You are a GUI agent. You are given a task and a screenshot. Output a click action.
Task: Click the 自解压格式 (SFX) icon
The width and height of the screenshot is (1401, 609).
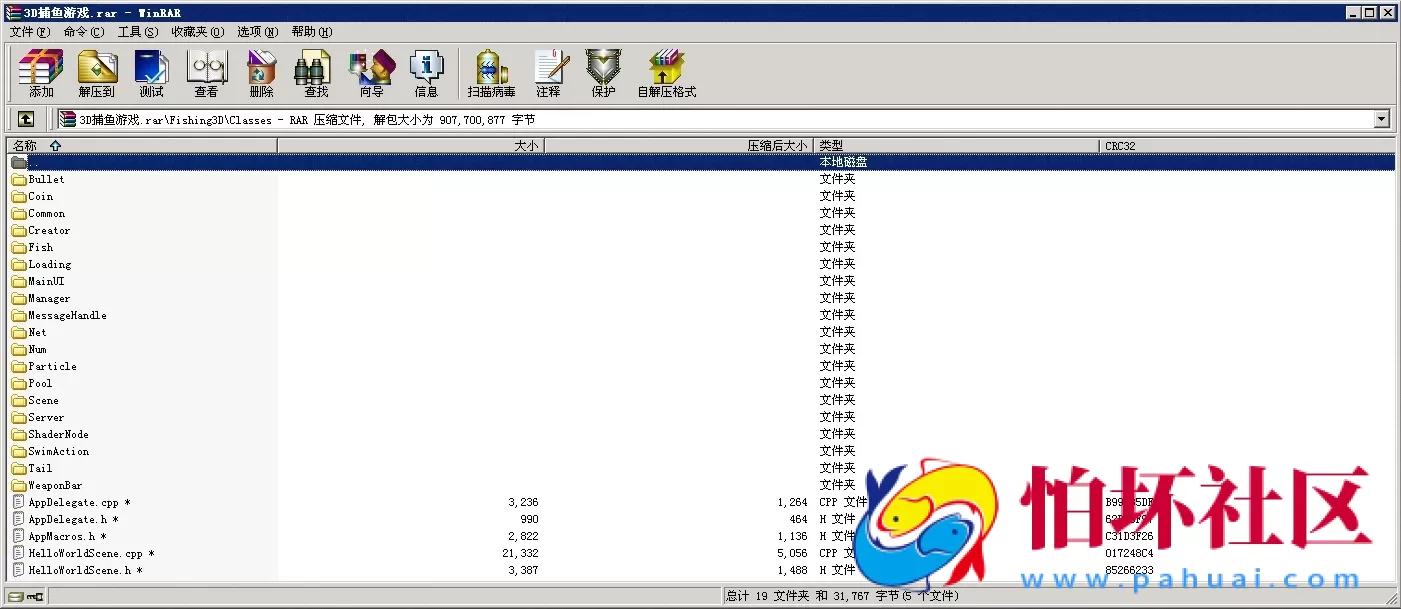[x=666, y=70]
